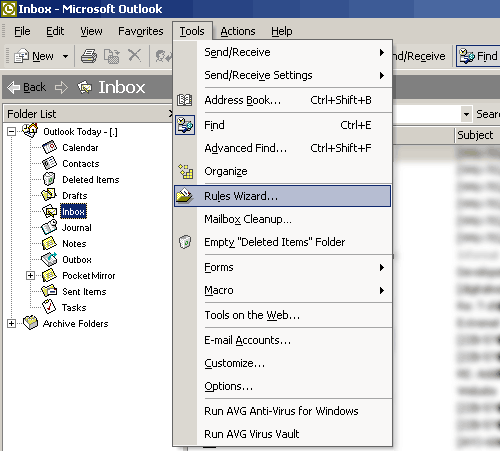Click the Back button label
Screen dimensions: 500x451
point(34,87)
